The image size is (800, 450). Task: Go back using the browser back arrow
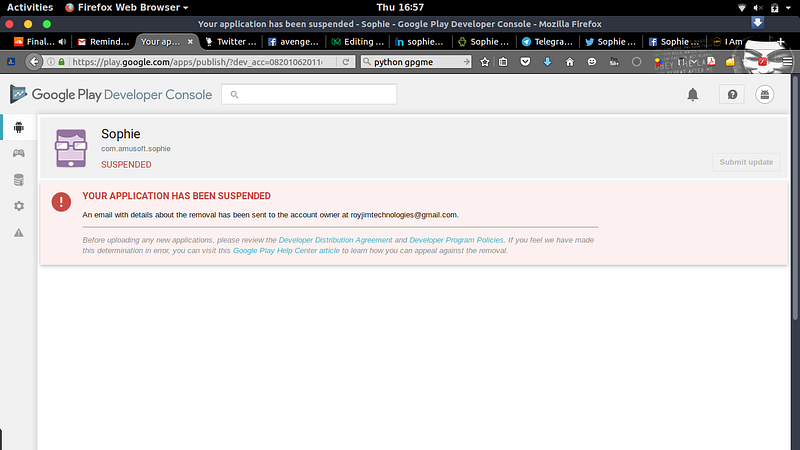coord(34,62)
